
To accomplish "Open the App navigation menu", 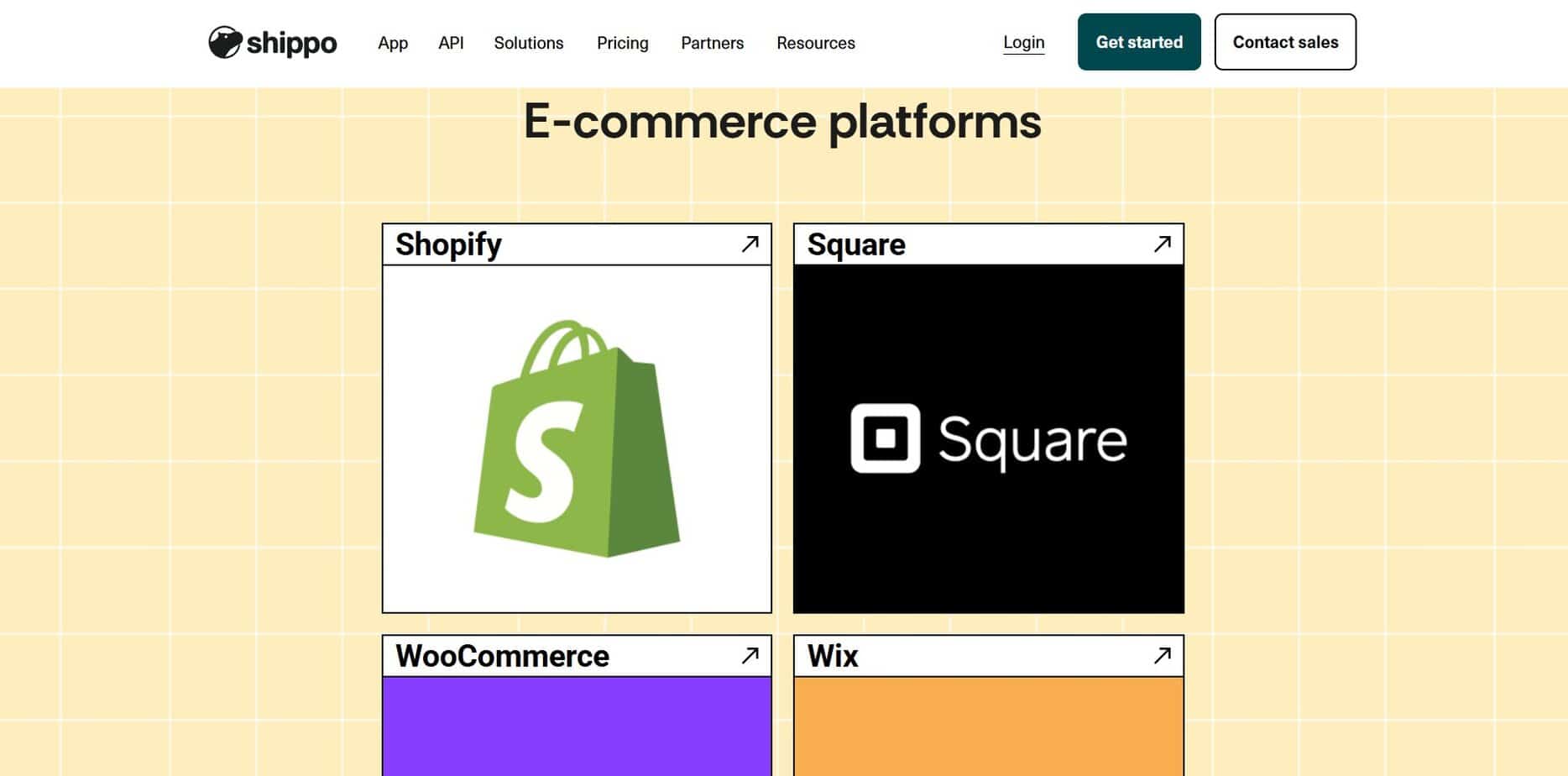I will (x=392, y=43).
